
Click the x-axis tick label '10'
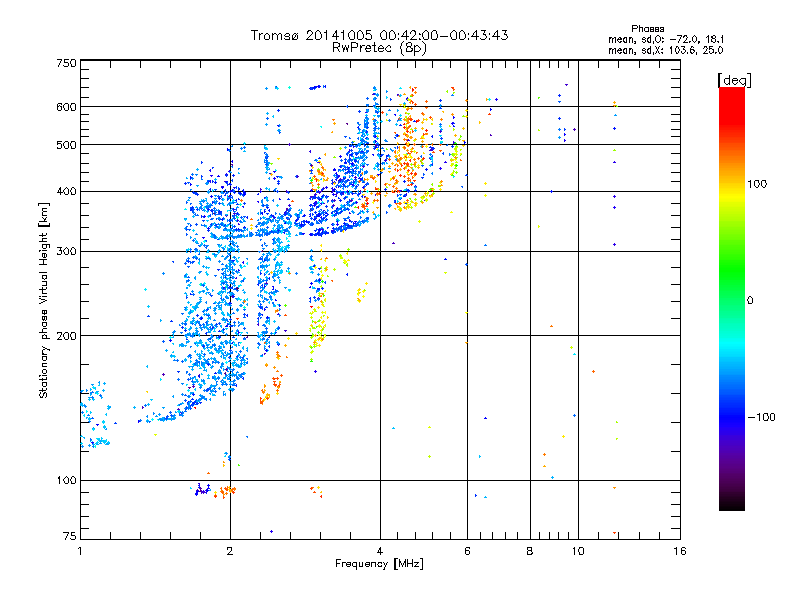pos(578,551)
